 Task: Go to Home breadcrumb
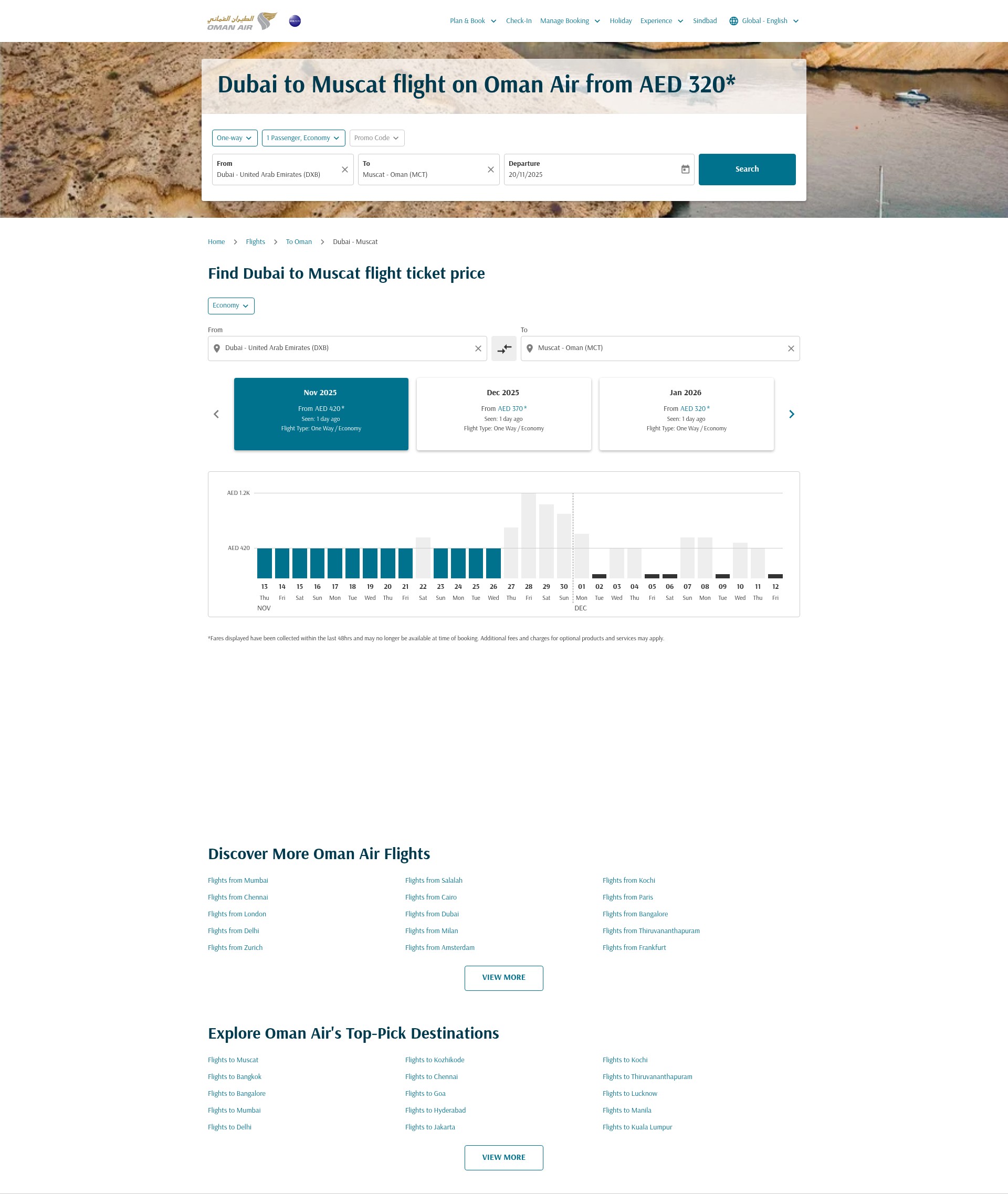click(216, 242)
